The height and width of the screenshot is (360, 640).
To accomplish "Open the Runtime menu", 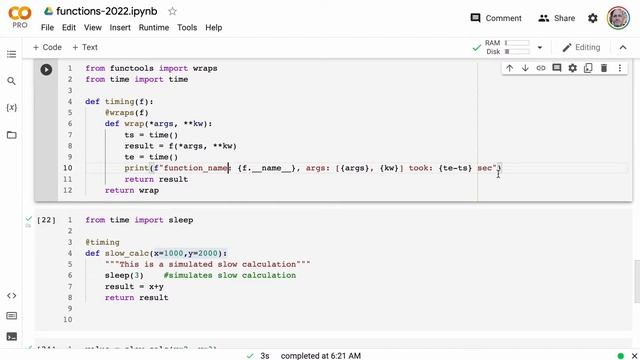I will pos(154,27).
